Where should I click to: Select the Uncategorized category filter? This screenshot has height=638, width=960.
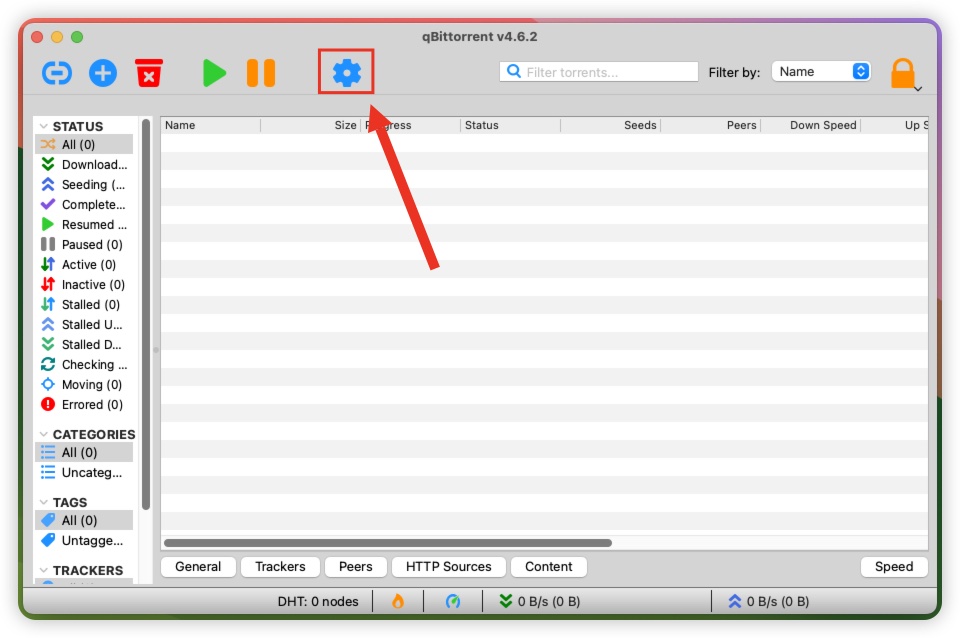(84, 472)
